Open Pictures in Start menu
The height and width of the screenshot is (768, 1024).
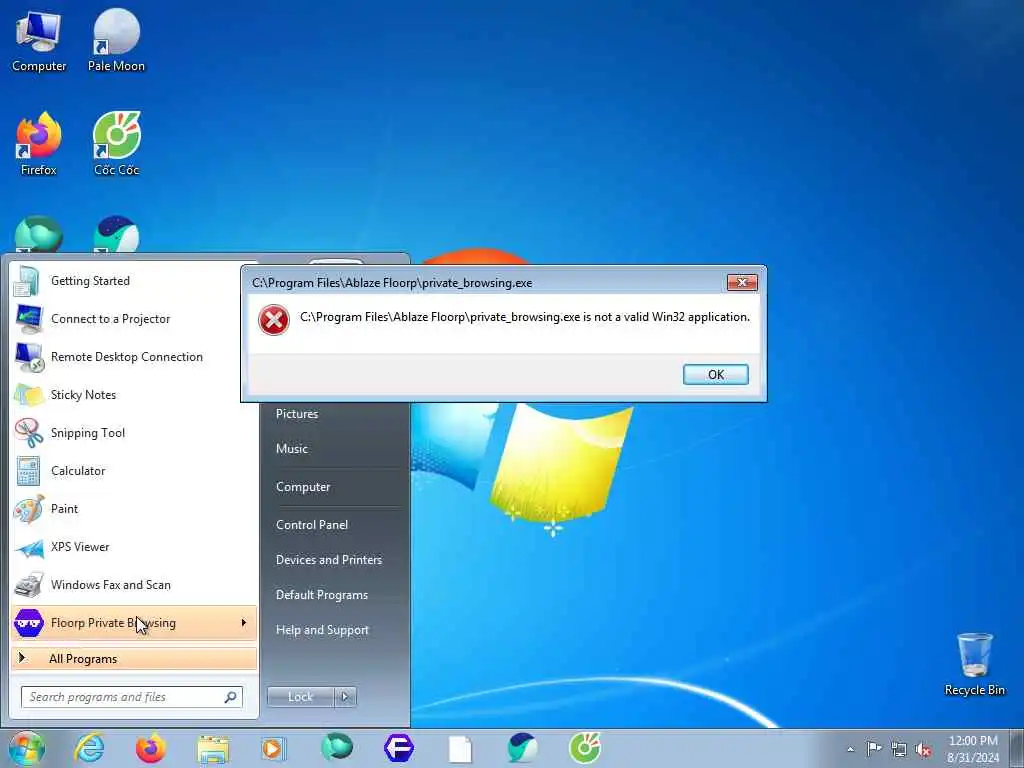coord(296,413)
